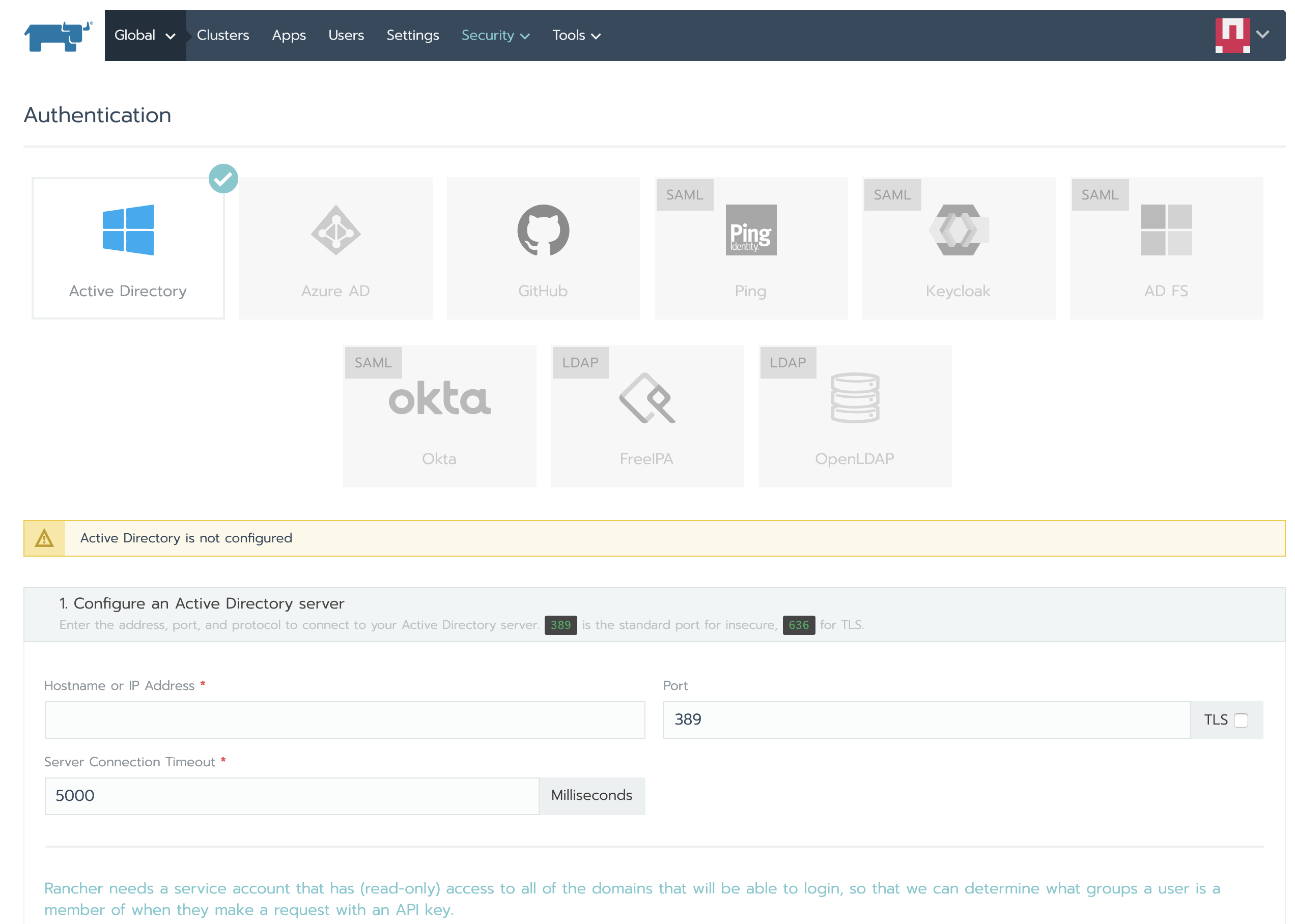
Task: Open the Global scope dropdown
Action: (x=145, y=35)
